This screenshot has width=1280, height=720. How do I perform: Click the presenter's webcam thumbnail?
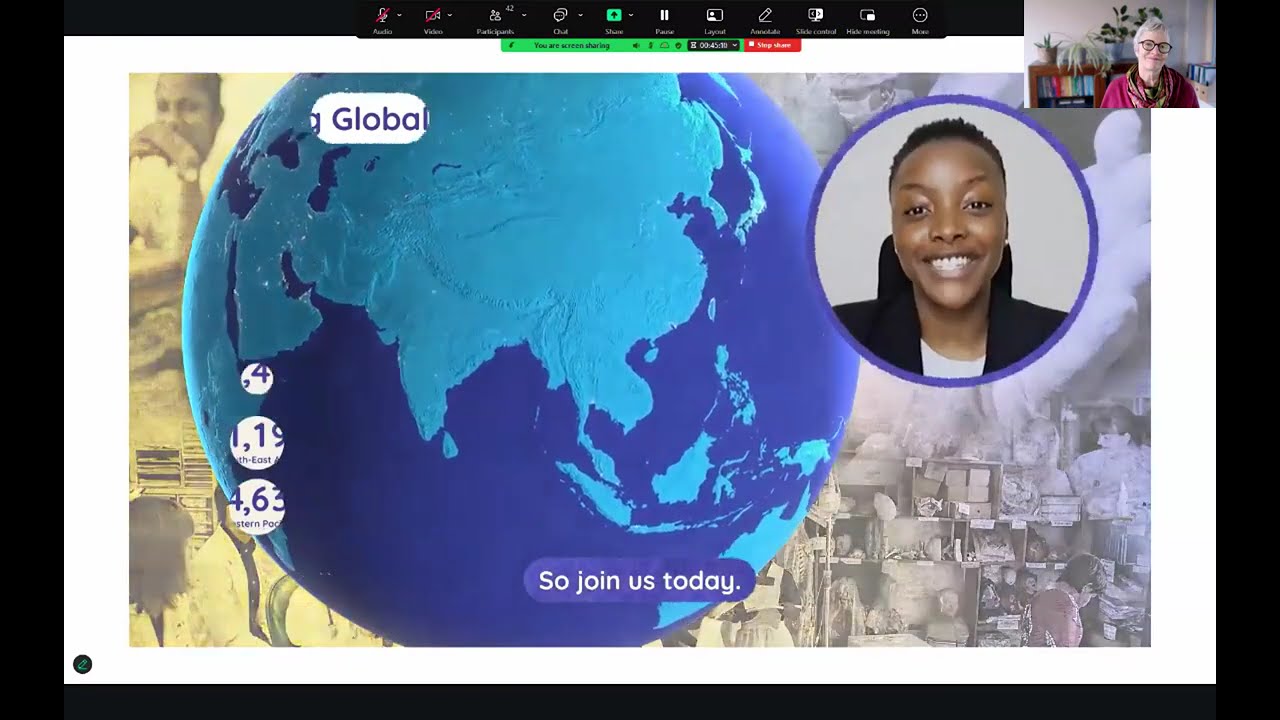tap(1120, 54)
